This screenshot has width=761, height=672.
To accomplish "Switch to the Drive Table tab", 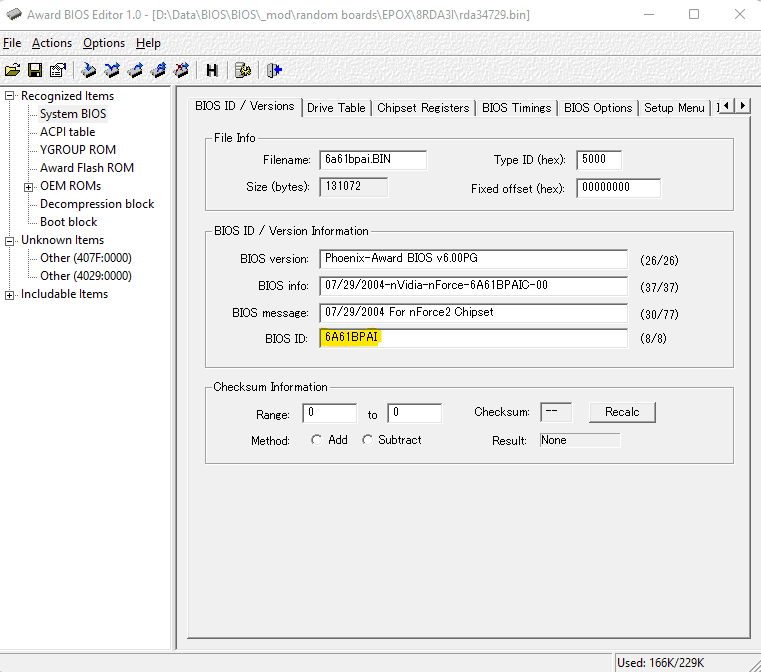I will point(336,108).
